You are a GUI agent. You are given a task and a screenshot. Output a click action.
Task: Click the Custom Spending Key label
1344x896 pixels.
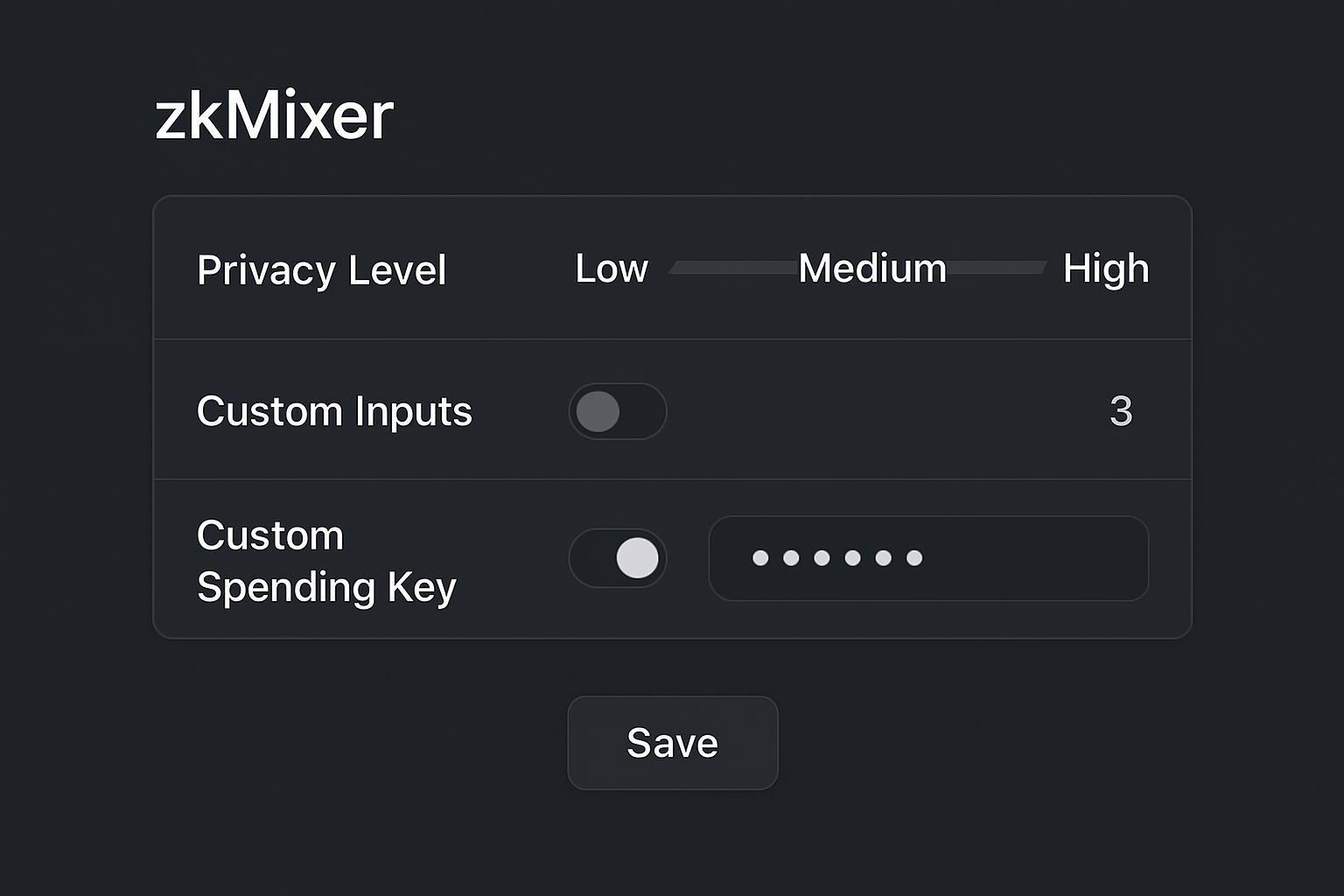coord(326,560)
